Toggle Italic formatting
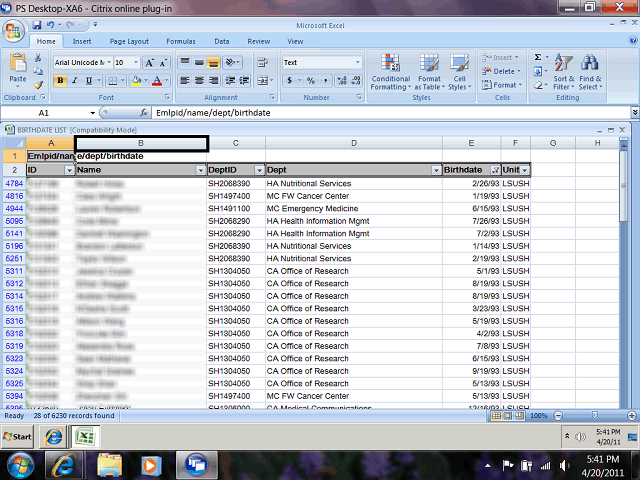The height and width of the screenshot is (480, 640). pos(74,80)
